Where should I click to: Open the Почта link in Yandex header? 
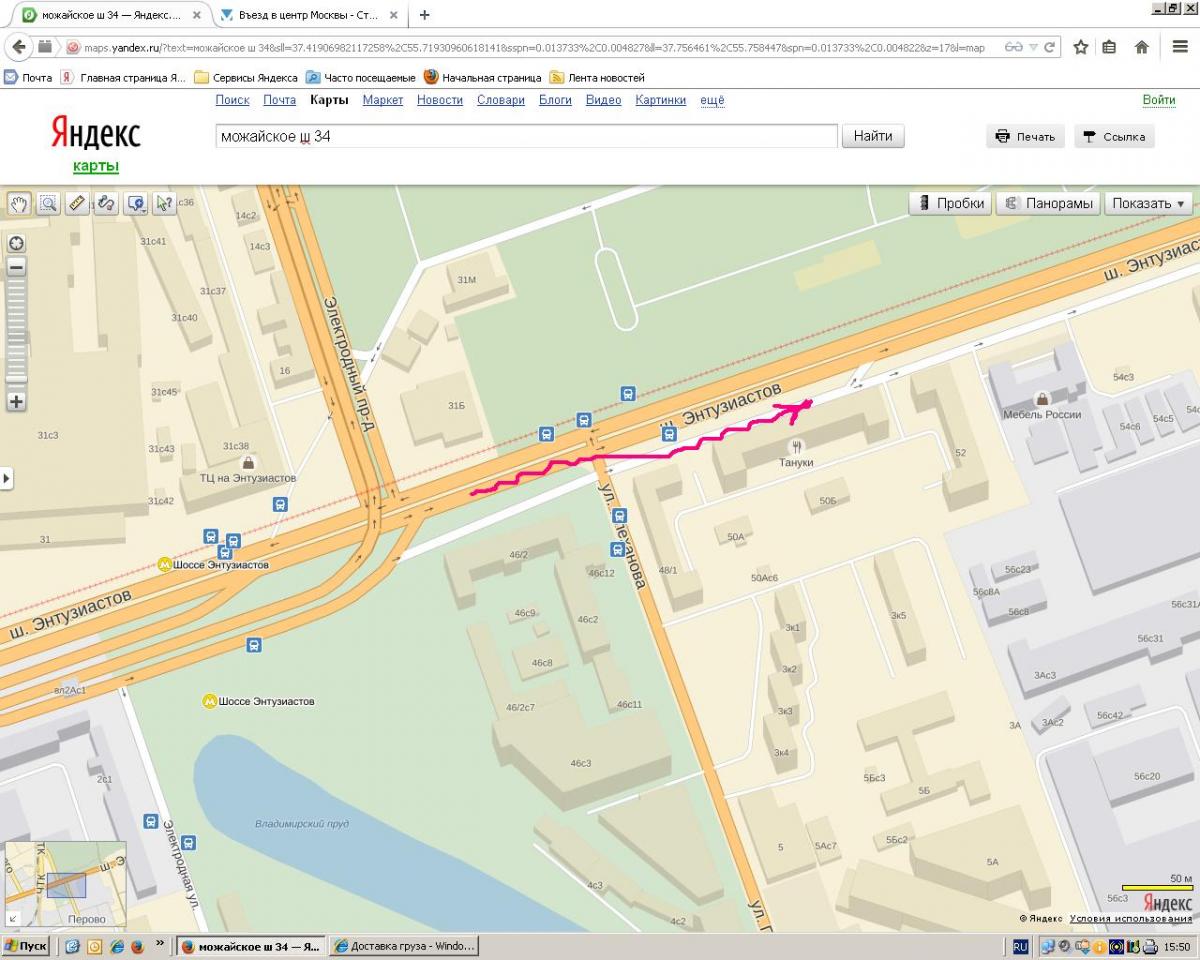click(280, 100)
